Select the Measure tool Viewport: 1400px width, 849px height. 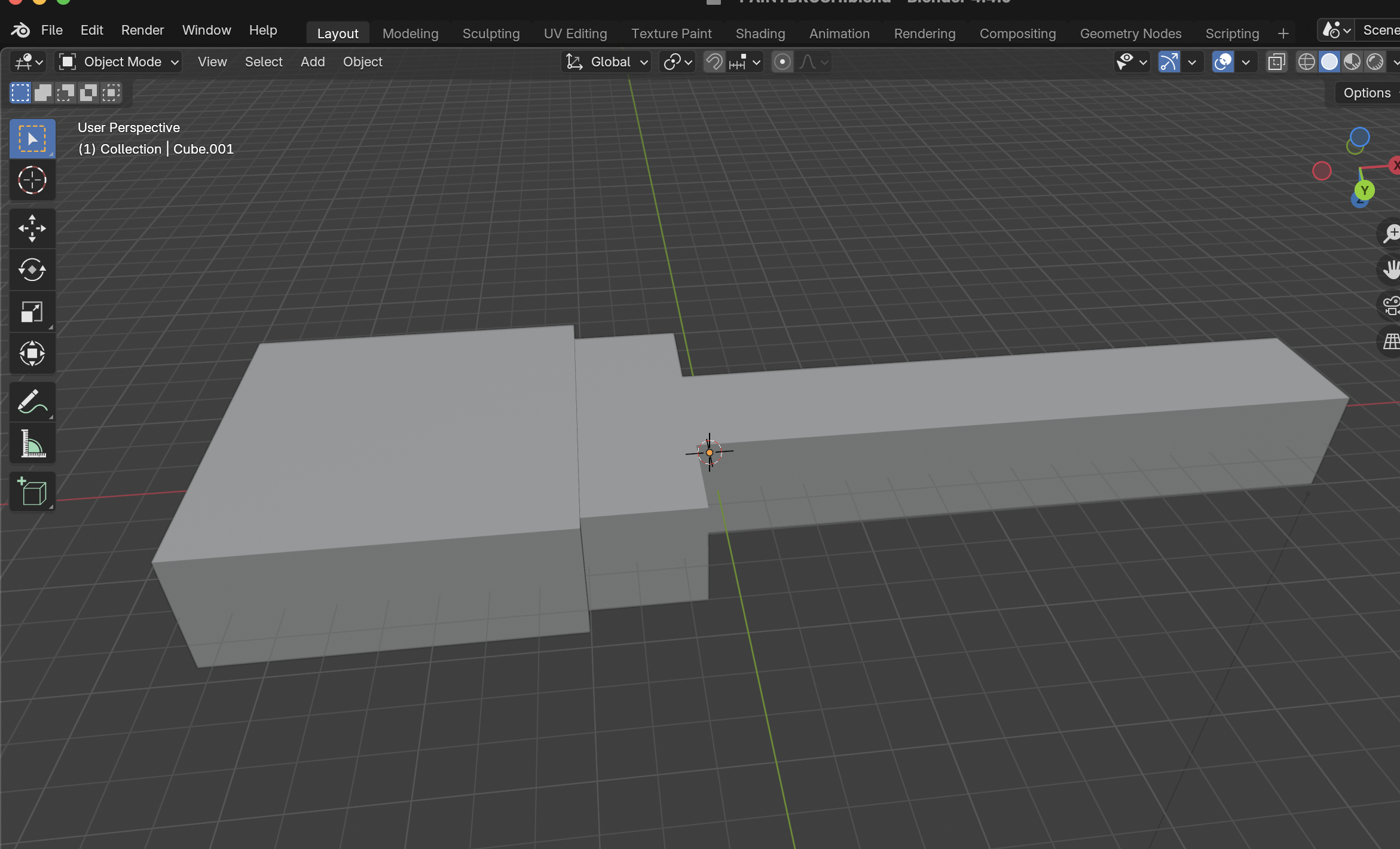click(32, 444)
